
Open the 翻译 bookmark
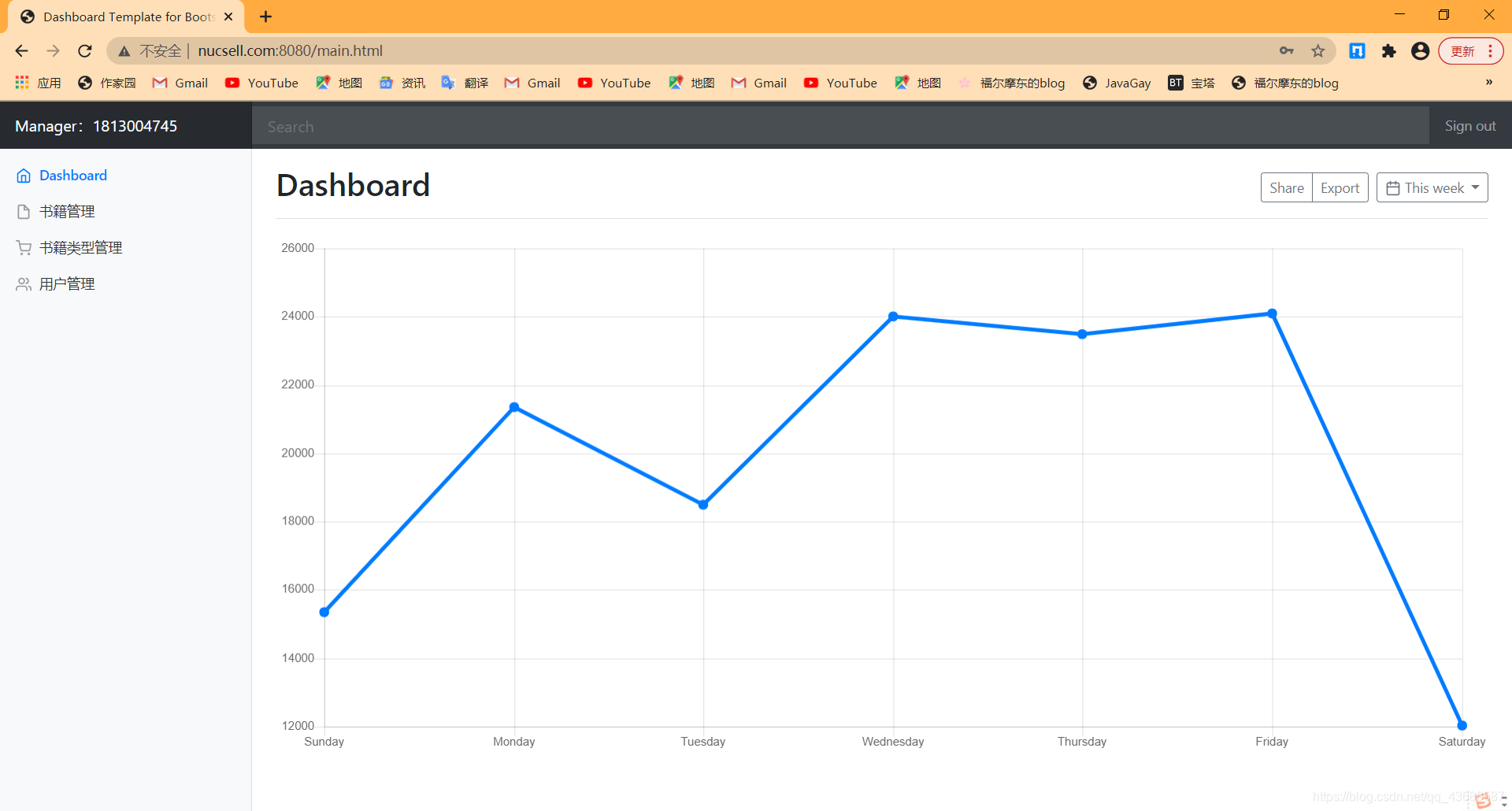click(465, 83)
